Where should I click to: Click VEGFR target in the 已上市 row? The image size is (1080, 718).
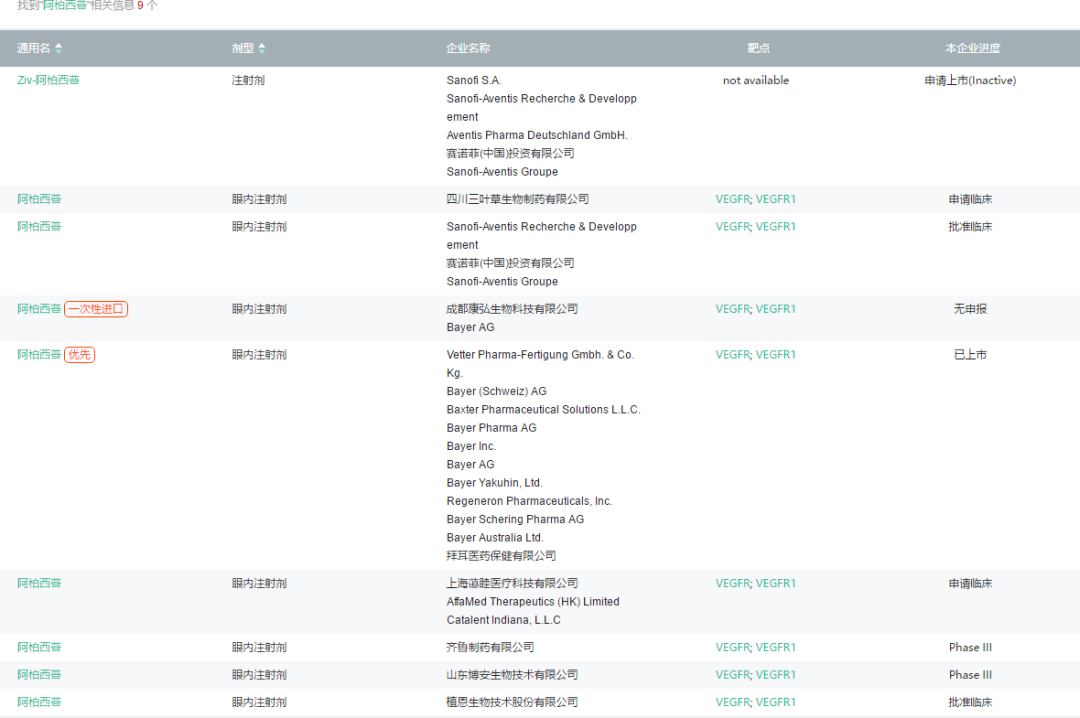(733, 354)
